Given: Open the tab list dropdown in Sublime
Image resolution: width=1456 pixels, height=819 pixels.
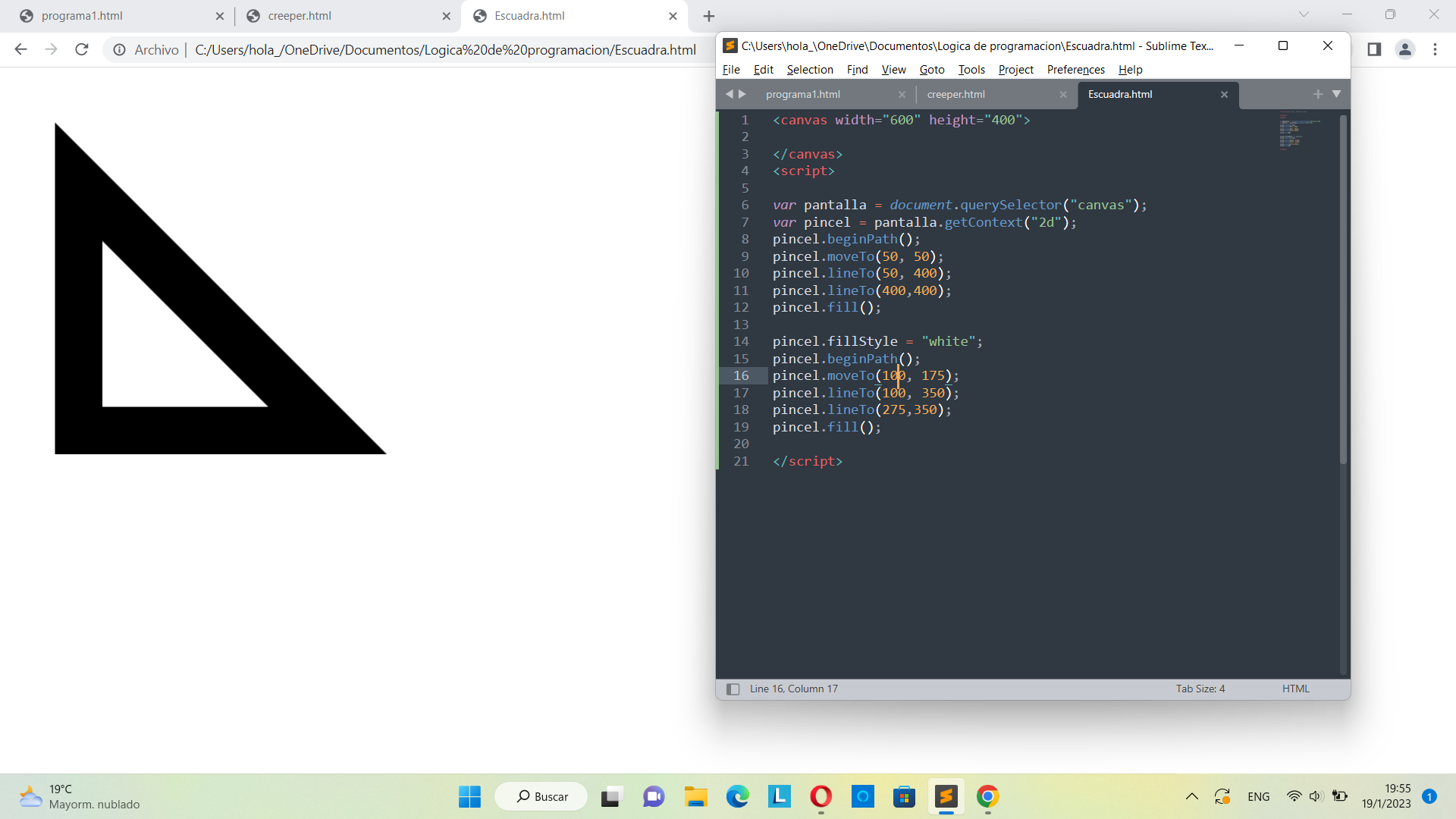Looking at the screenshot, I should pyautogui.click(x=1336, y=94).
